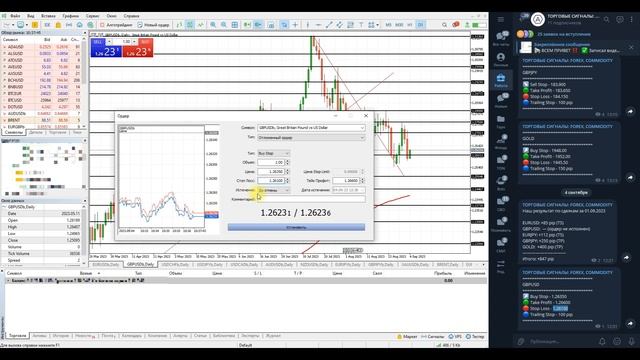The height and width of the screenshot is (360, 640).
Task: Open Telegram channel more options menu
Action: point(631,19)
